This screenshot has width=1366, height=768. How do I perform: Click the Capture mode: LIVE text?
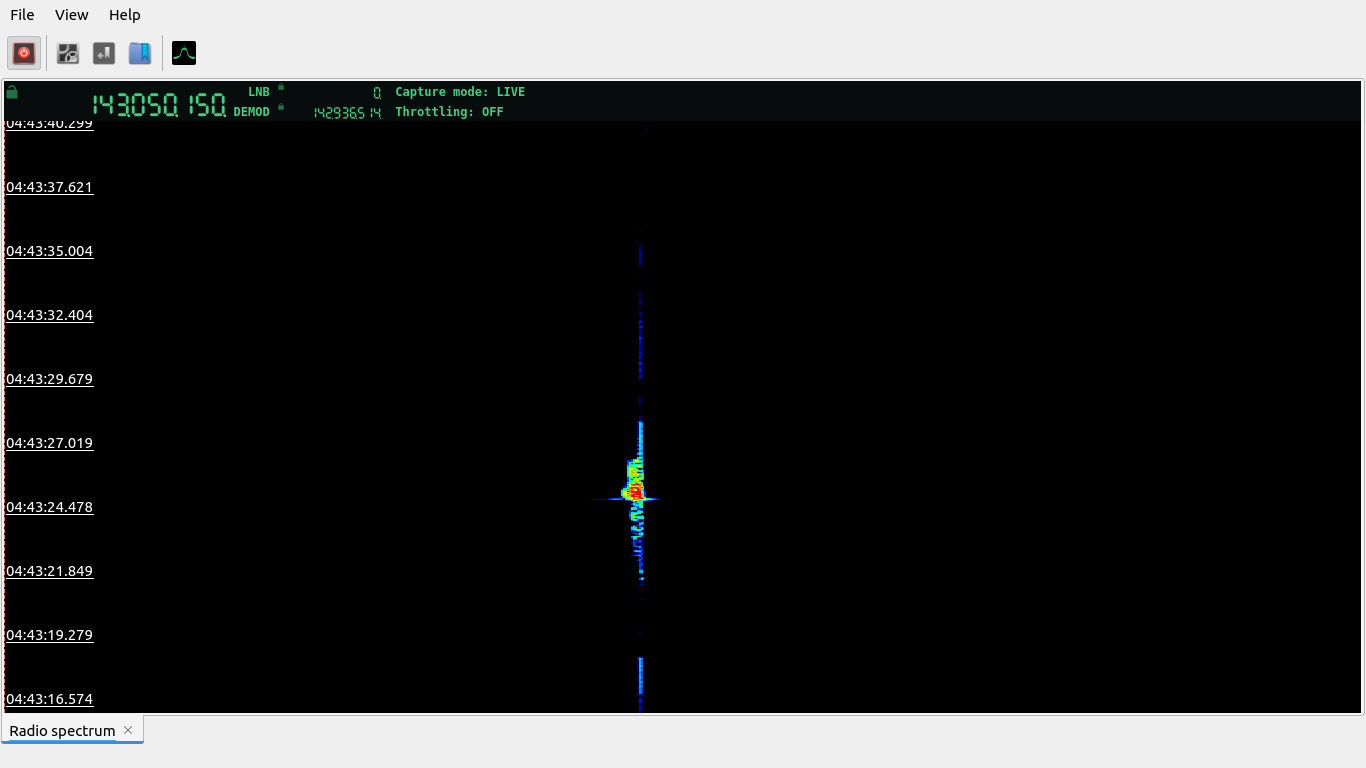coord(460,92)
